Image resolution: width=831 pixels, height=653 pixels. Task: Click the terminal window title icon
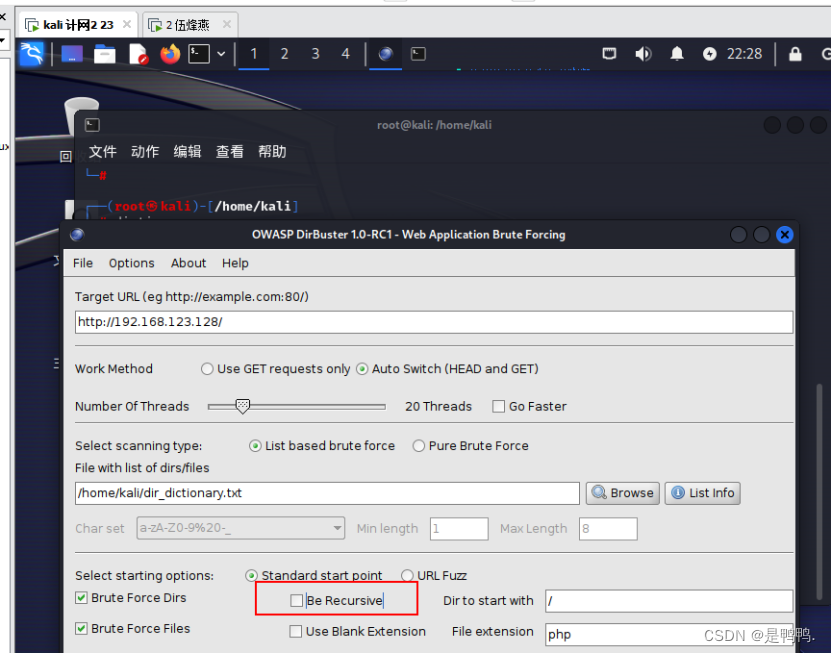click(92, 125)
